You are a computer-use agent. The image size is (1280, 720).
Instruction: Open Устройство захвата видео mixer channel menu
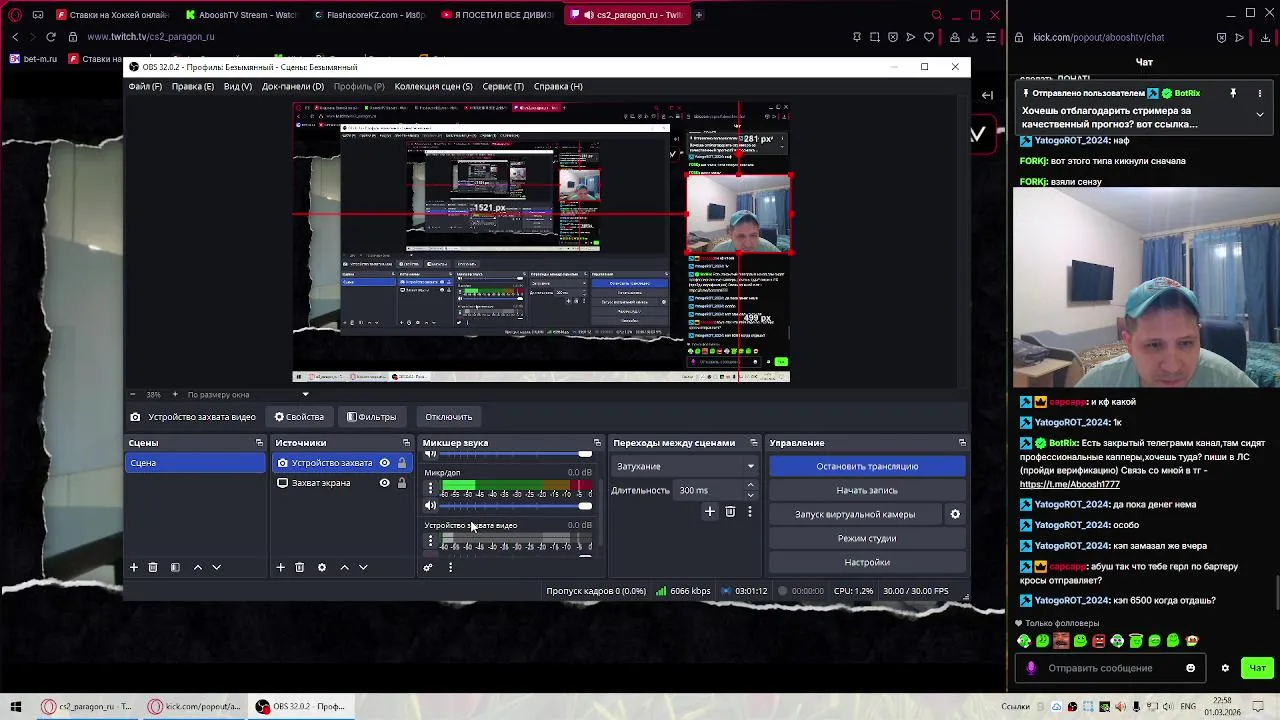pyautogui.click(x=430, y=541)
